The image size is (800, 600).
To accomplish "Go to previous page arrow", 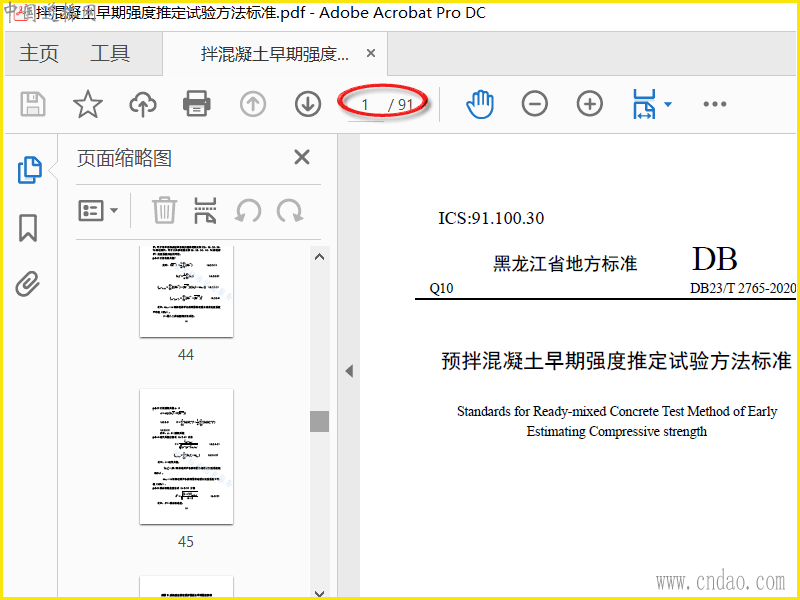I will pos(253,104).
